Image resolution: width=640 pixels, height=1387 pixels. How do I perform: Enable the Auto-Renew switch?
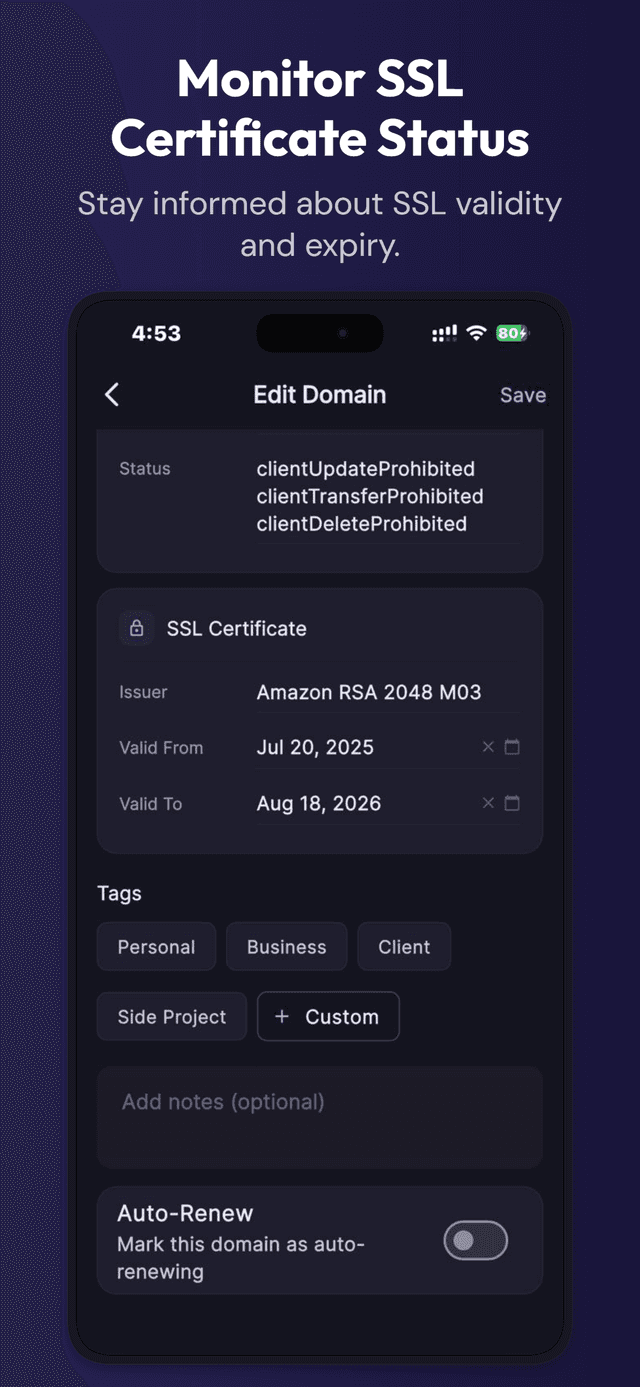(x=475, y=1241)
